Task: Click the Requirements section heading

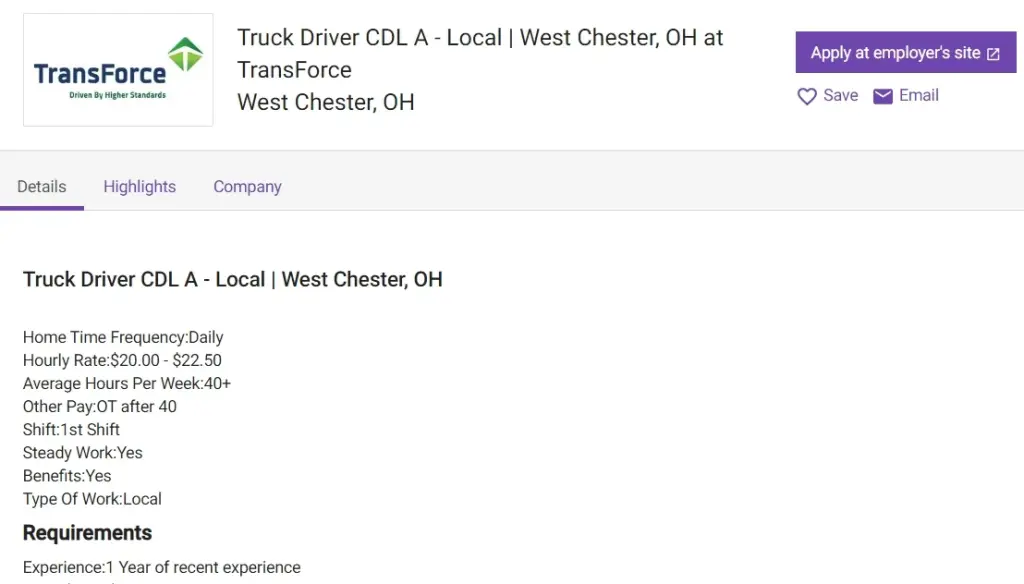Action: point(88,532)
